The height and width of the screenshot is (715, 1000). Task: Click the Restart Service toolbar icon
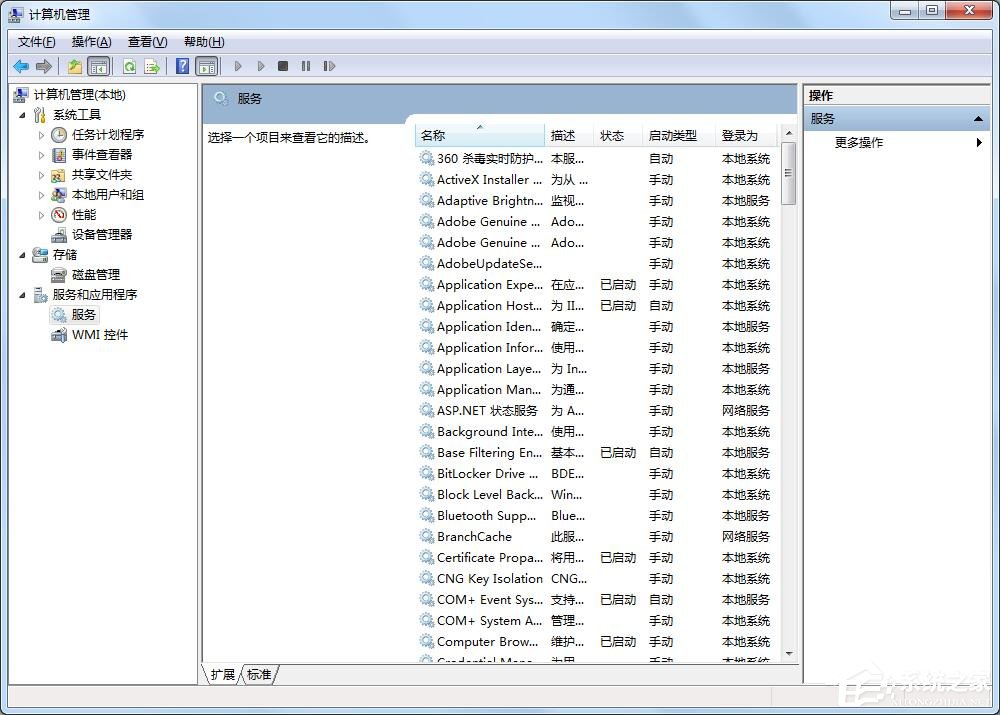[329, 66]
